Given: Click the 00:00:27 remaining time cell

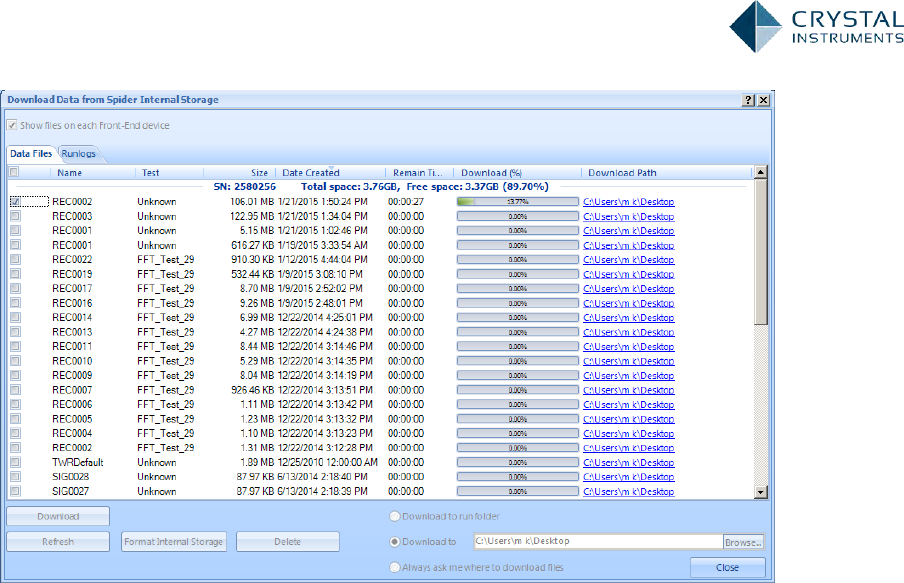Looking at the screenshot, I should pyautogui.click(x=406, y=201).
